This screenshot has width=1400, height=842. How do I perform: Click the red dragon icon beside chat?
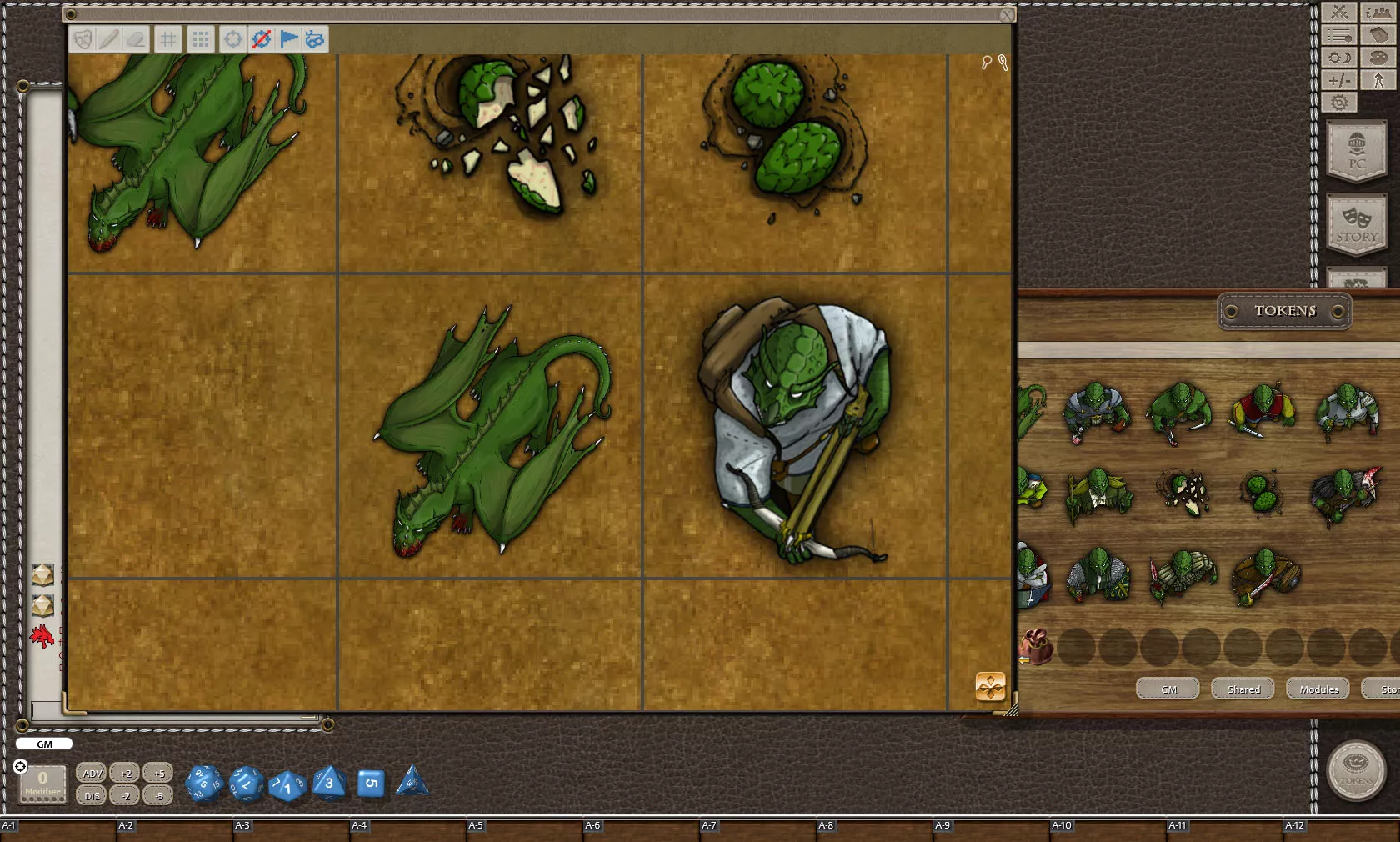click(42, 636)
